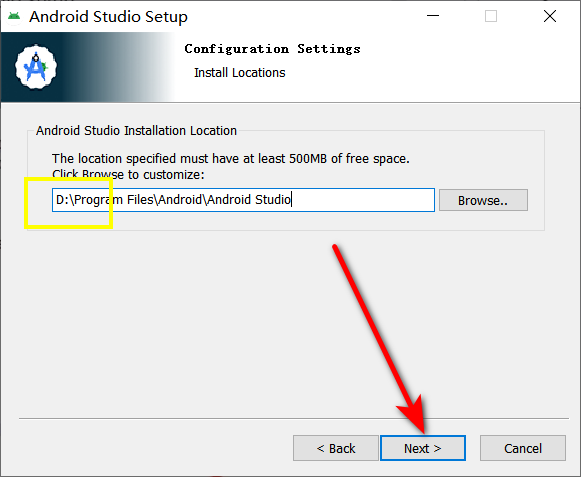Click the Android icon in the title bar
581x477 pixels.
tap(14, 16)
